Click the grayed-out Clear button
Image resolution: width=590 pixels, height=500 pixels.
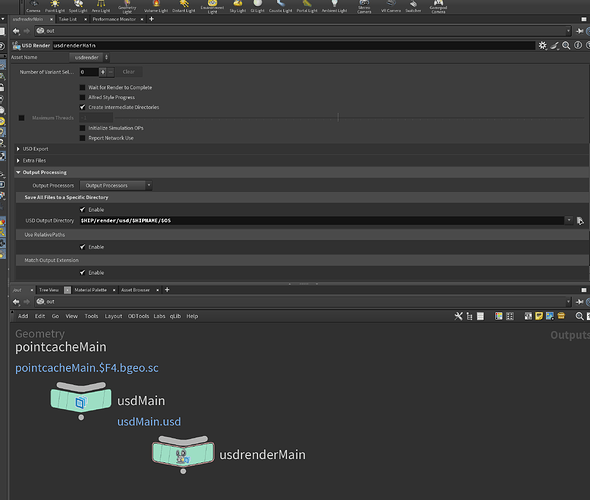(x=128, y=72)
